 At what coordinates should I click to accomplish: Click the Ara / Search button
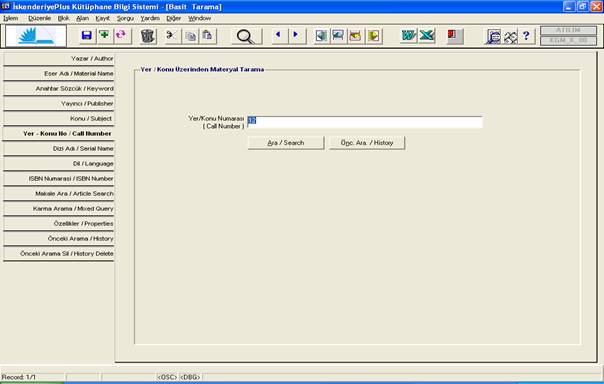click(x=286, y=143)
